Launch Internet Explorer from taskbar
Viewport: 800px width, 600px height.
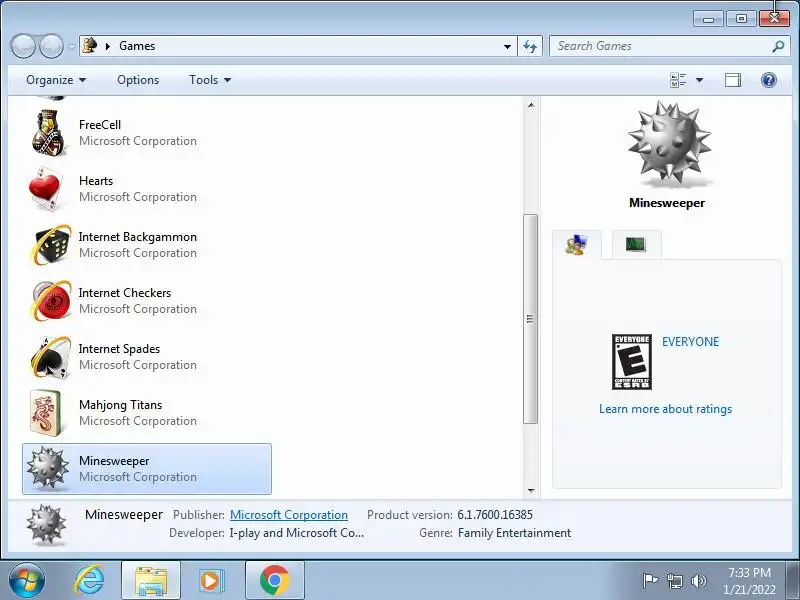click(x=90, y=581)
